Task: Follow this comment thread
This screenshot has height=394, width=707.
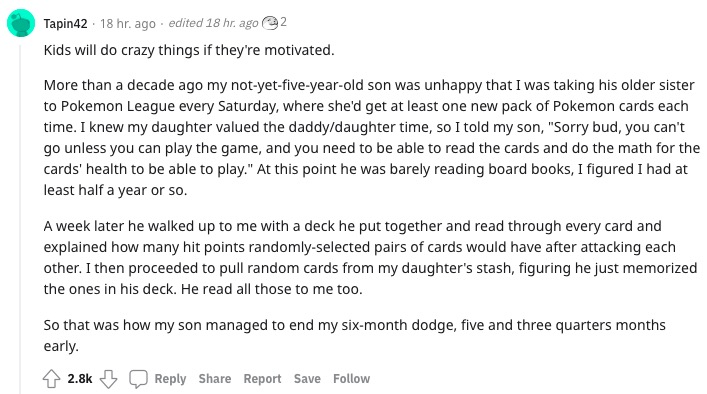Action: (351, 379)
